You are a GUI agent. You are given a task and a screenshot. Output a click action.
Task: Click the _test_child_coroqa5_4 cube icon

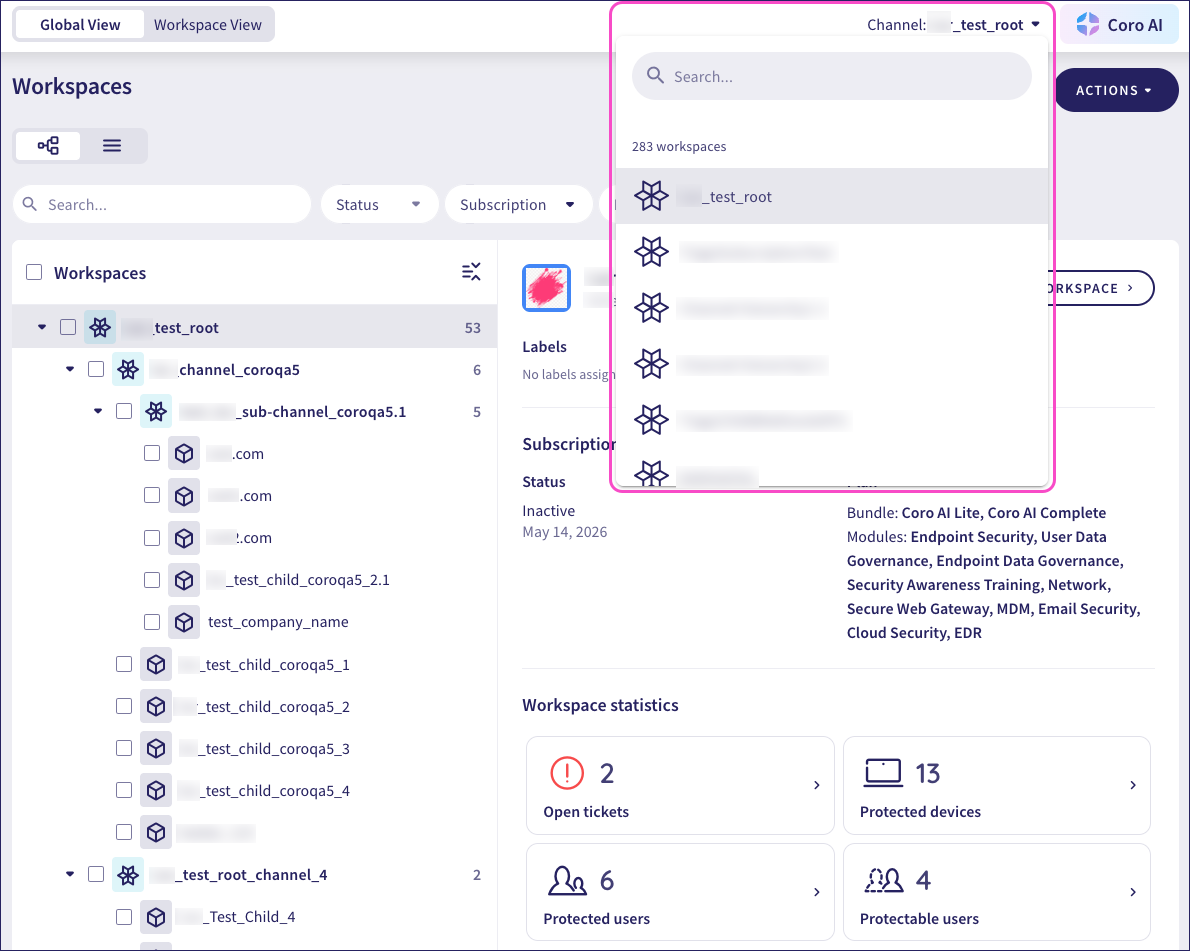(156, 791)
